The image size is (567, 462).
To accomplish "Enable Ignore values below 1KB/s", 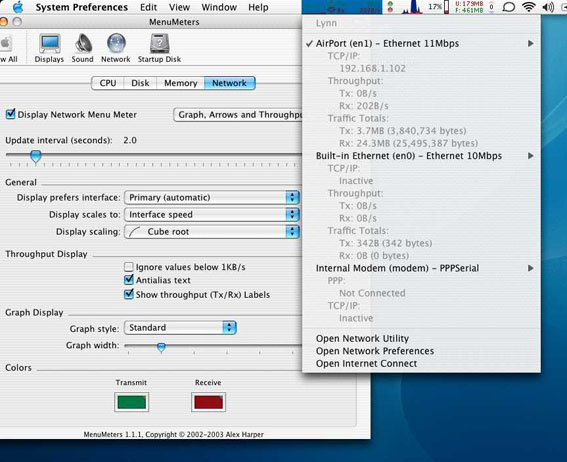I will (128, 267).
